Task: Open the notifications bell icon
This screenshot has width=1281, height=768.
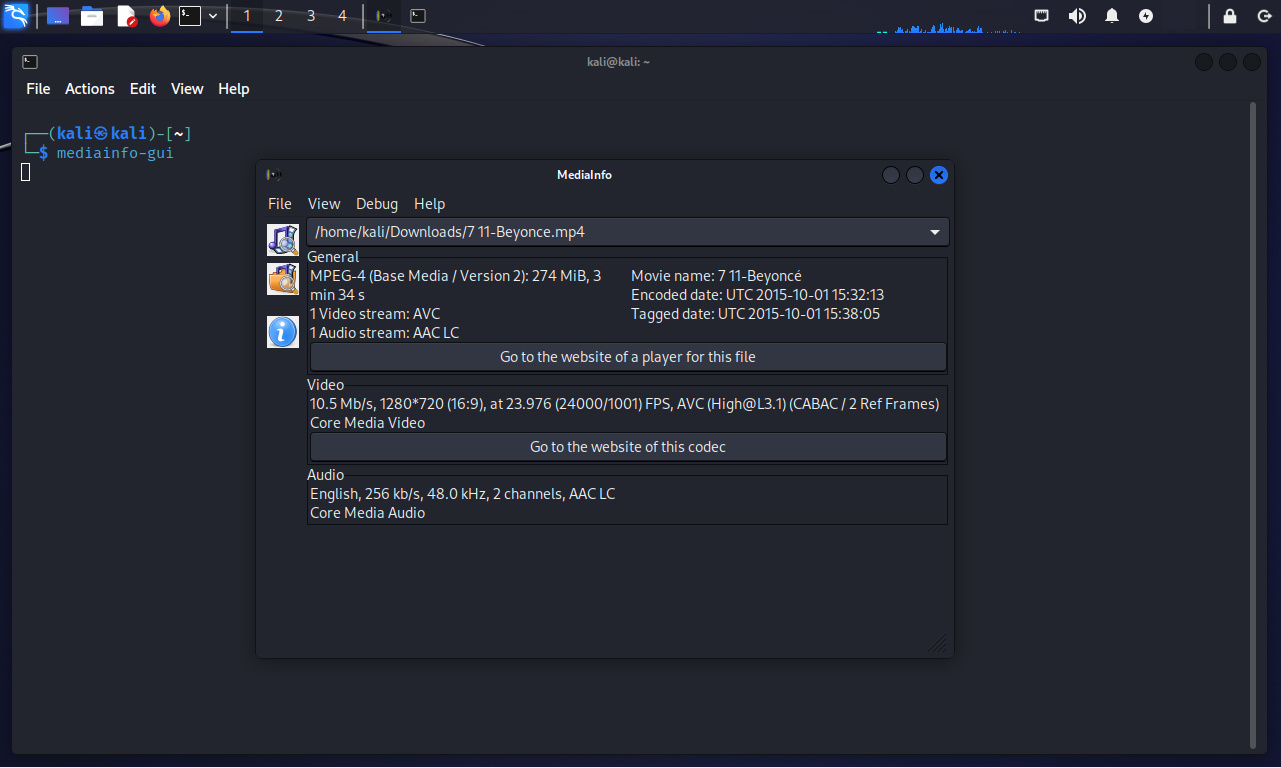Action: click(x=1112, y=16)
